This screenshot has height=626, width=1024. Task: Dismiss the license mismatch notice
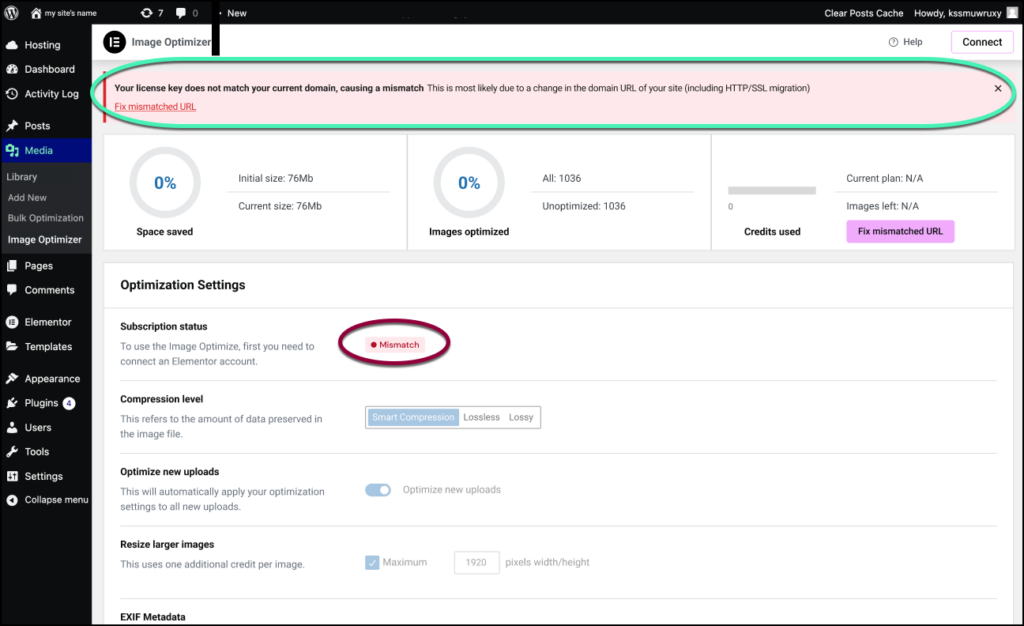click(x=997, y=88)
